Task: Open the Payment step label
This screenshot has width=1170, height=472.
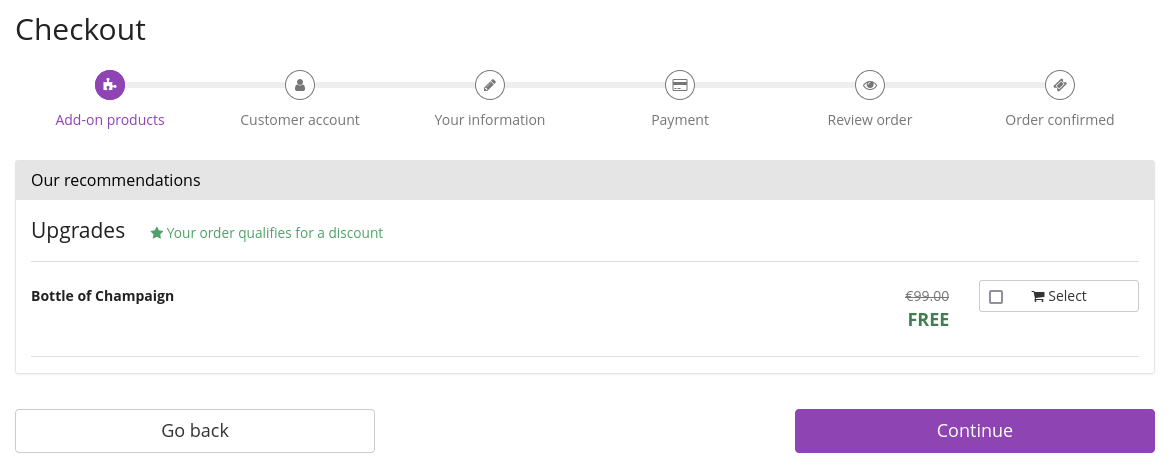Action: point(680,120)
